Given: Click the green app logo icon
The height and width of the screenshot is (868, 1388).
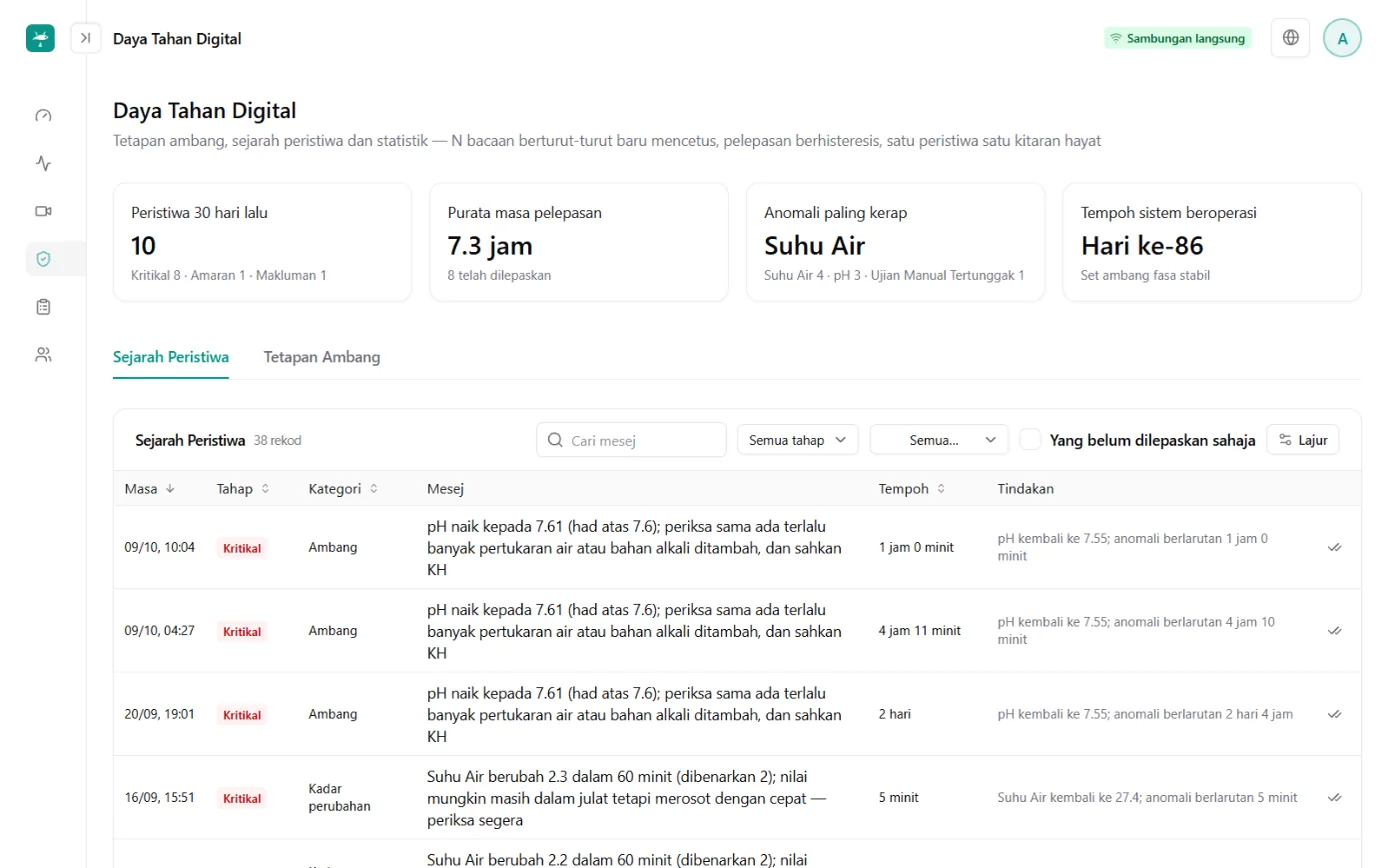Looking at the screenshot, I should coord(40,38).
